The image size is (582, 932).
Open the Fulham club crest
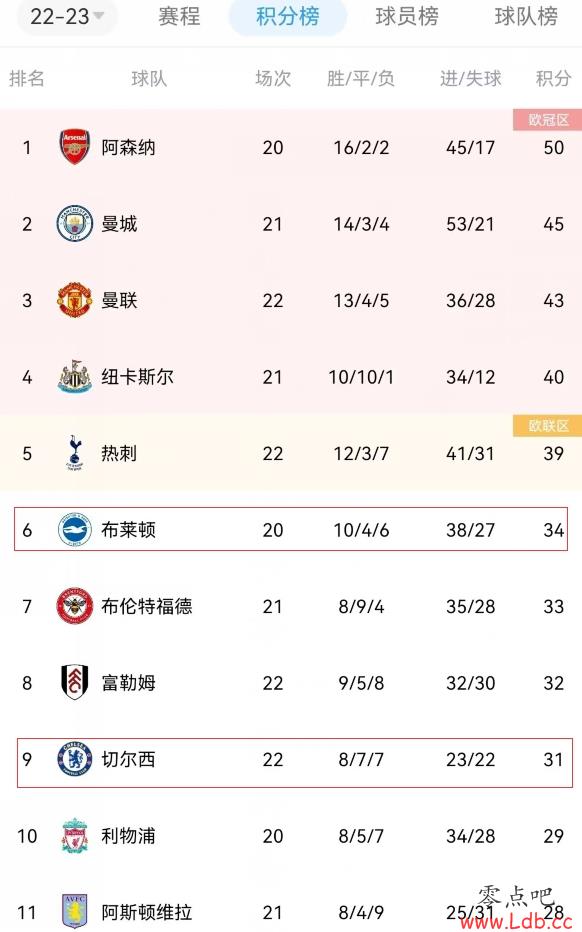pos(74,682)
